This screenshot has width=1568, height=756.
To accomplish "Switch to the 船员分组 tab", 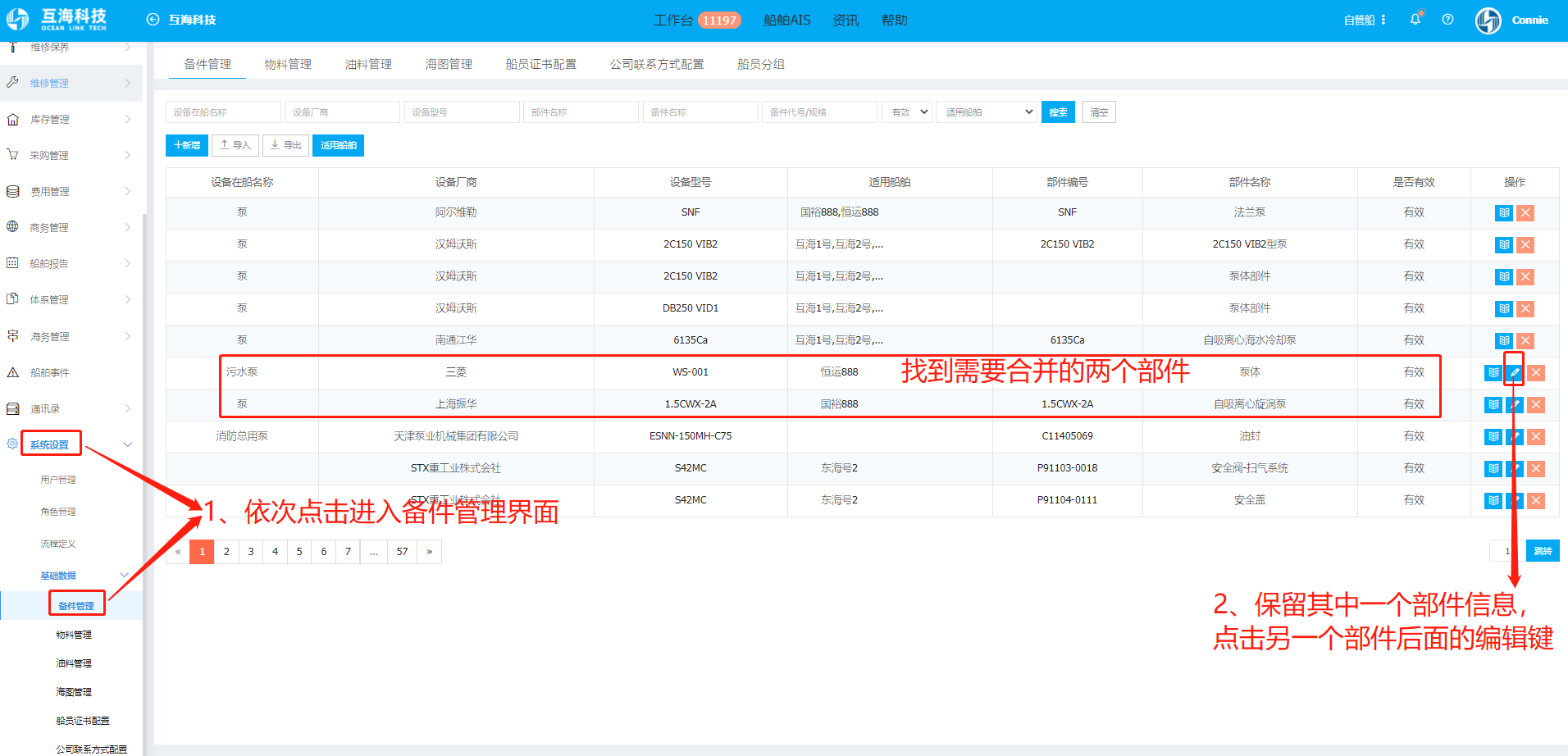I will pyautogui.click(x=761, y=64).
